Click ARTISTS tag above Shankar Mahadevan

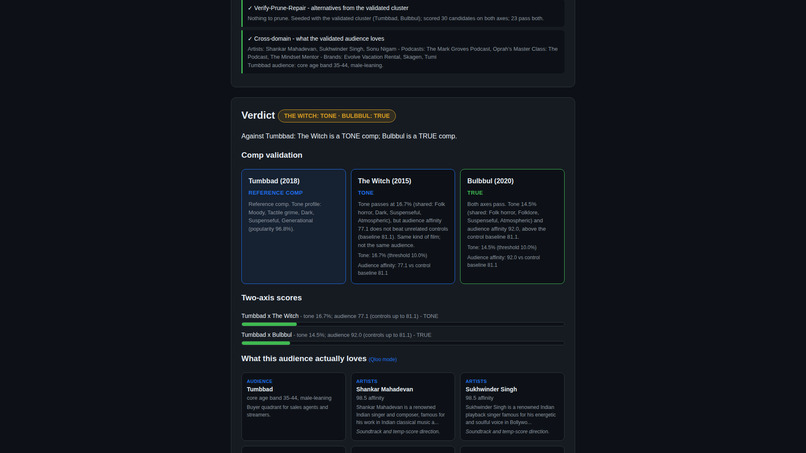(367, 382)
